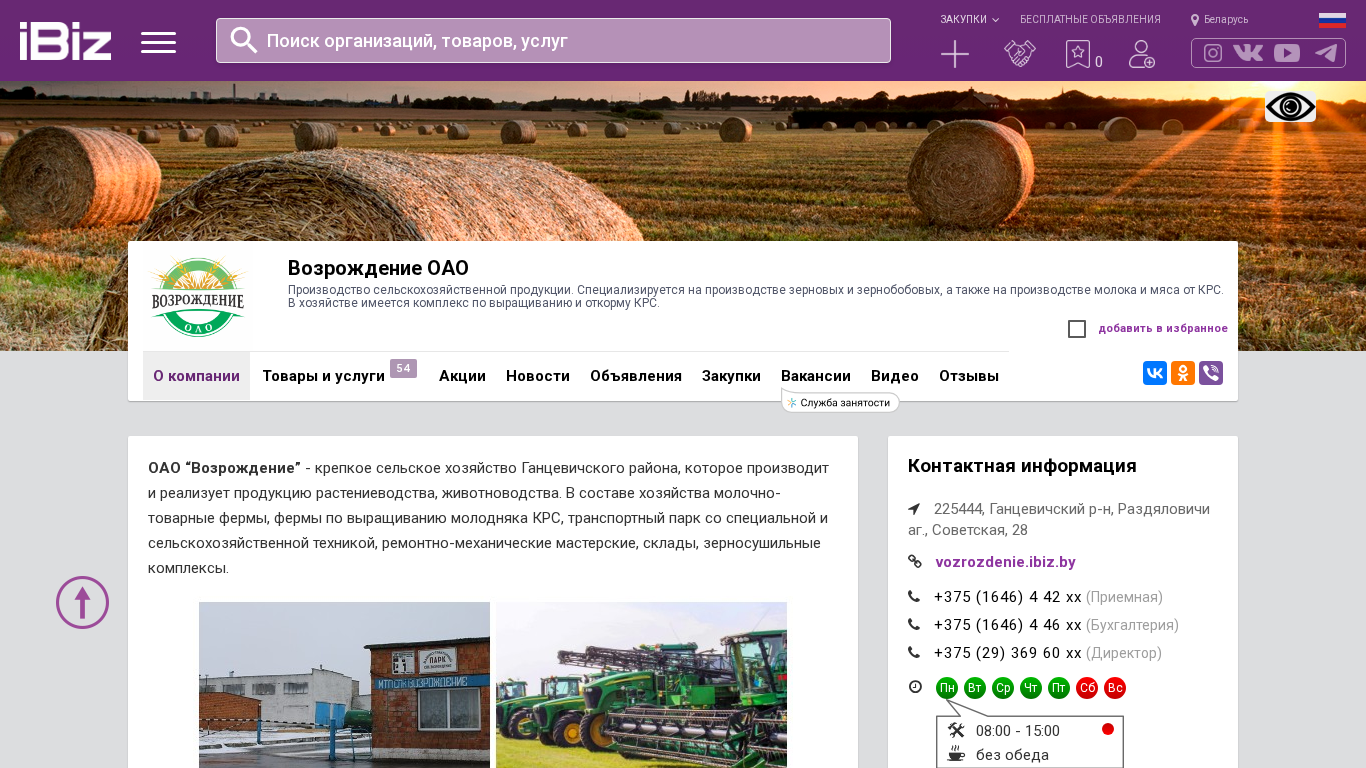Share page via blue VK button

1155,373
